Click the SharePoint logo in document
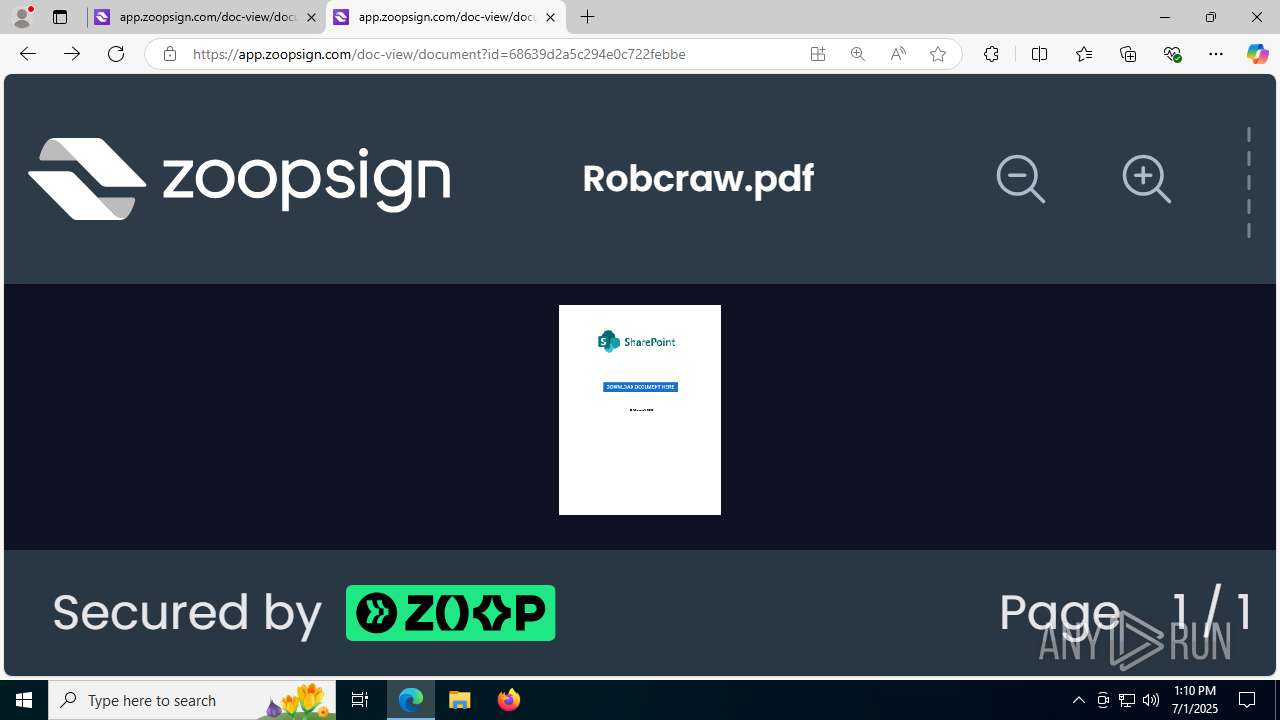 [x=636, y=342]
